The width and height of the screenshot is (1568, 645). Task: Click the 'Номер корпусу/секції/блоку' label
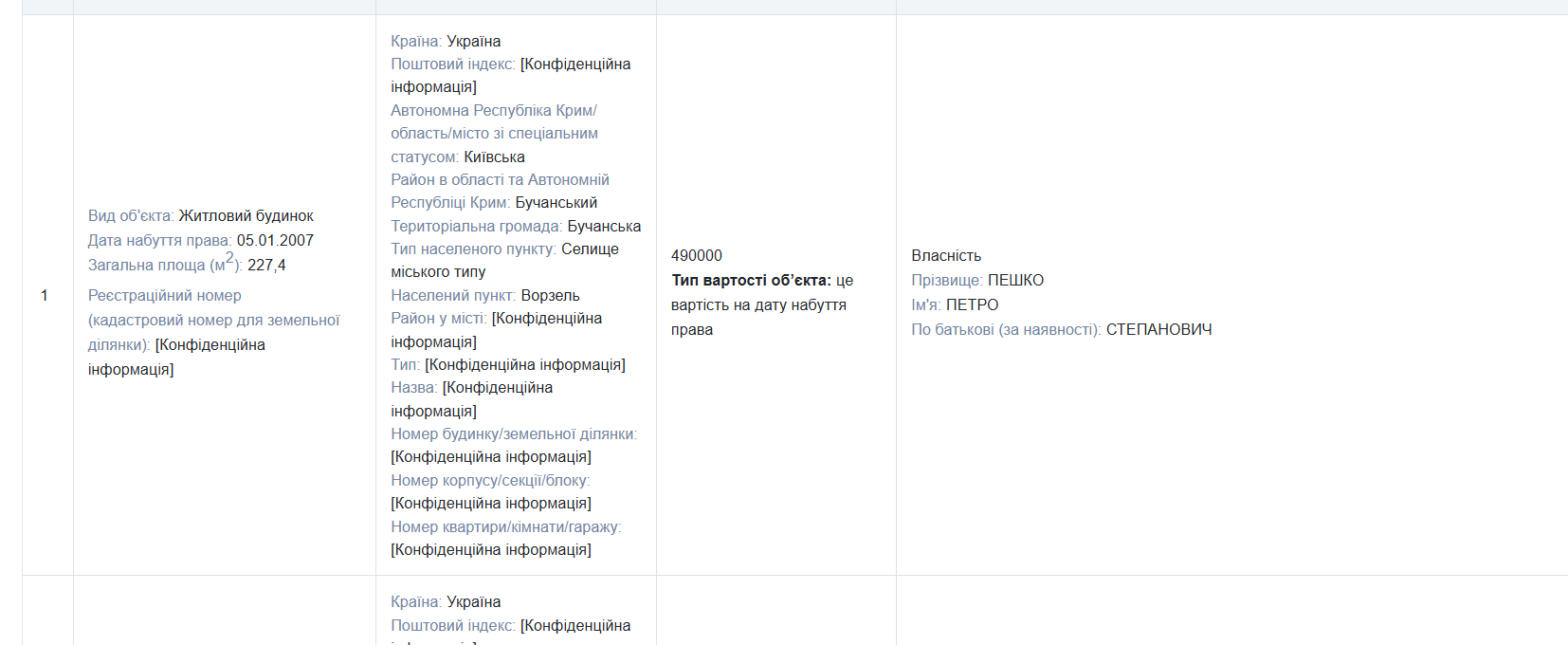point(490,481)
